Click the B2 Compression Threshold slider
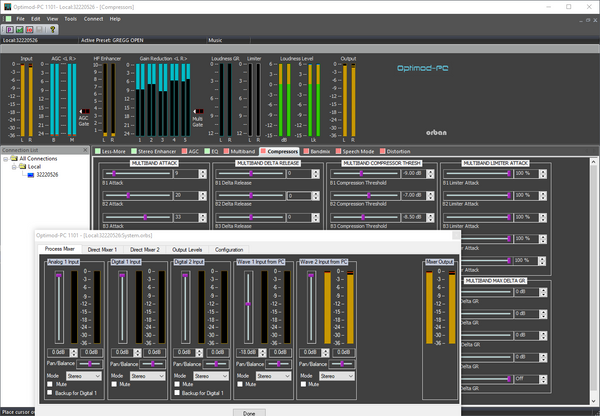The image size is (600, 416). pos(365,195)
